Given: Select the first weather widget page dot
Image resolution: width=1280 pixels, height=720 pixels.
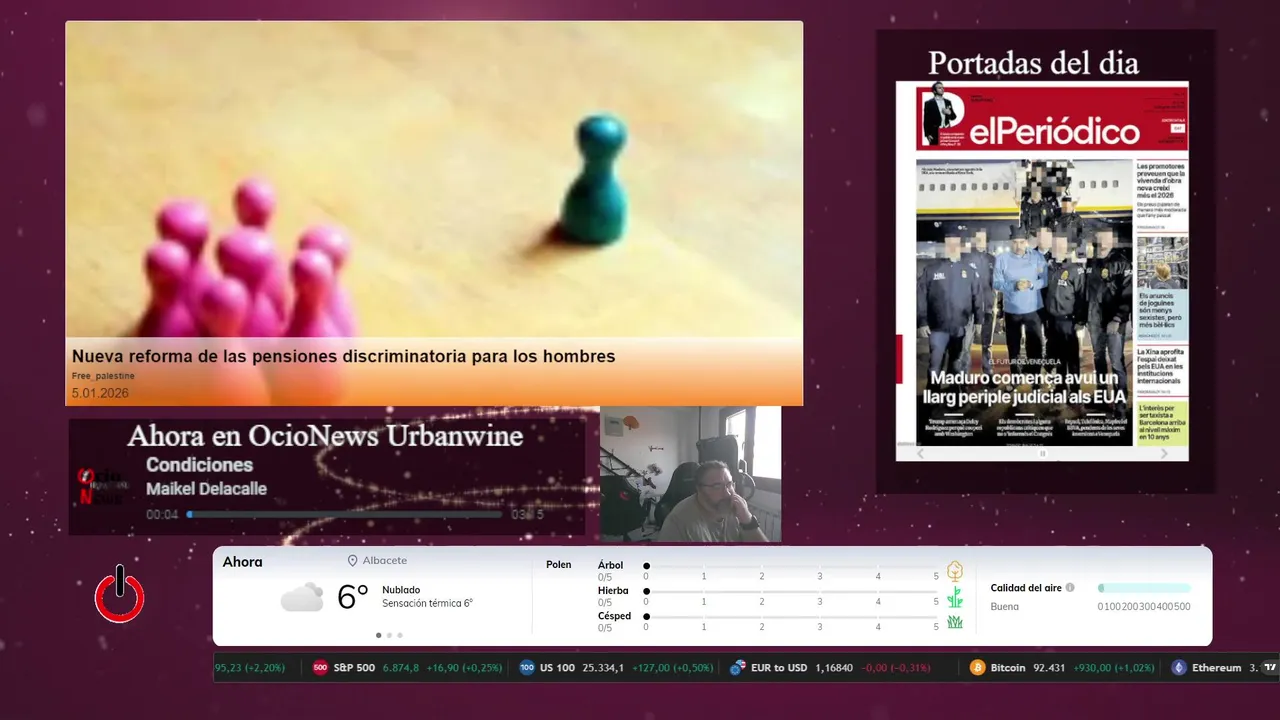Looking at the screenshot, I should pyautogui.click(x=378, y=635).
